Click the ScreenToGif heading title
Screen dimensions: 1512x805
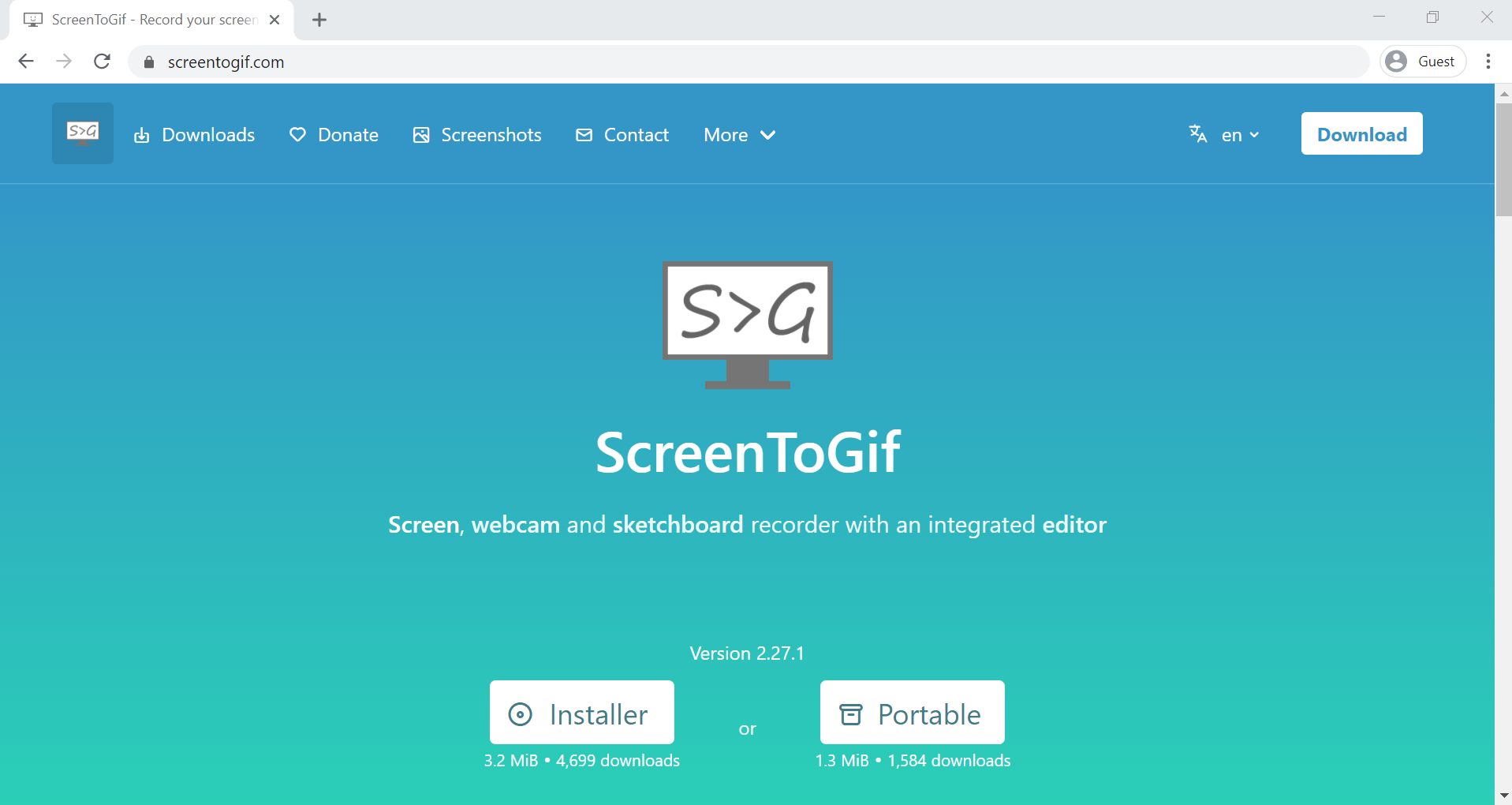[748, 452]
